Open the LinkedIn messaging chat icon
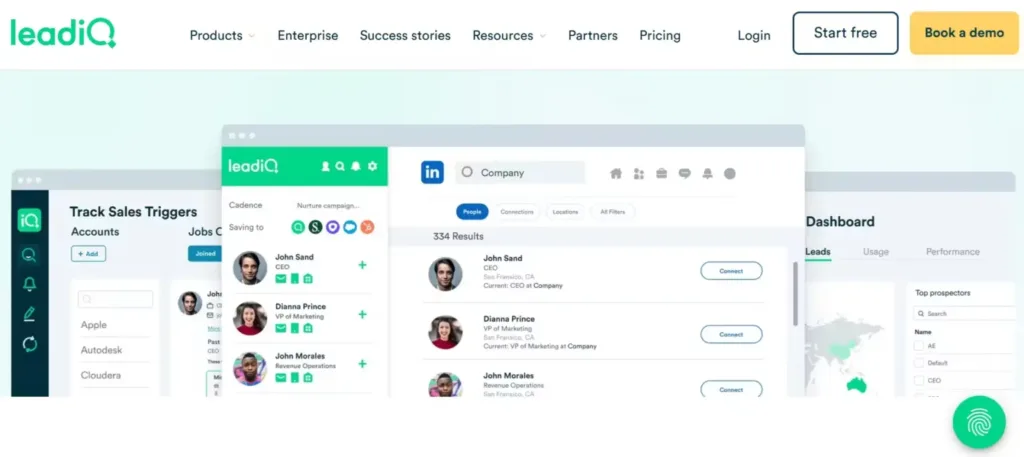The width and height of the screenshot is (1024, 457). 684,173
